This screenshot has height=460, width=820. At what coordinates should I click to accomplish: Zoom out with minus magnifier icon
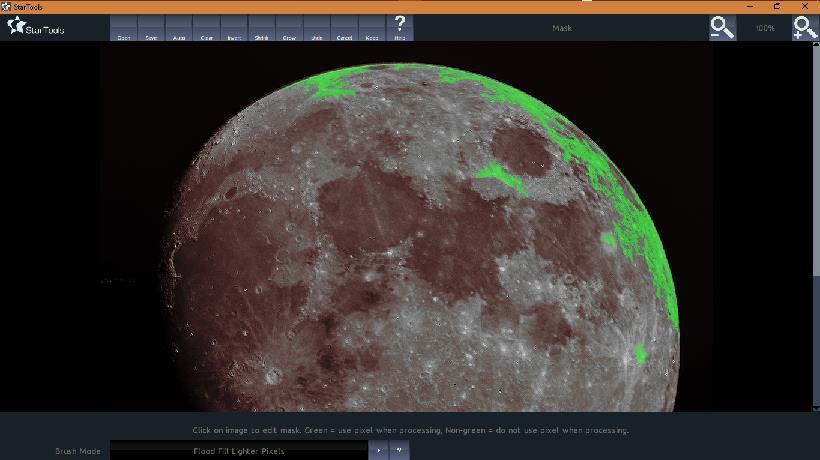tap(722, 28)
